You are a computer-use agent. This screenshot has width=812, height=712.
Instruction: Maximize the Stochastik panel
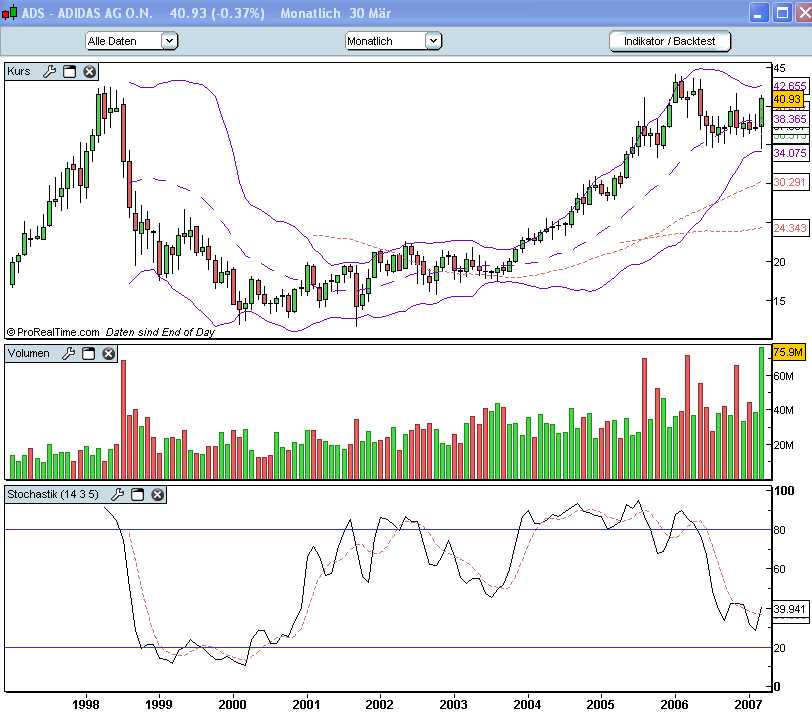[x=138, y=495]
